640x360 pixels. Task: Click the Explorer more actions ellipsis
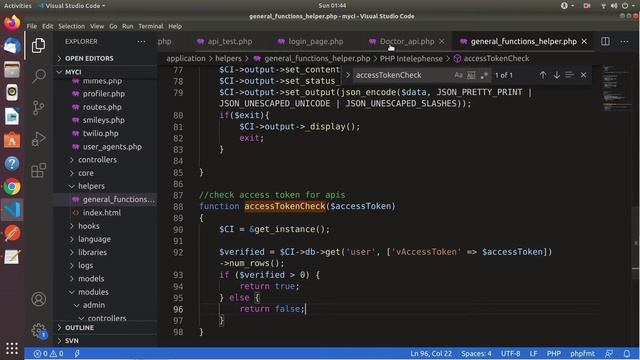point(141,42)
